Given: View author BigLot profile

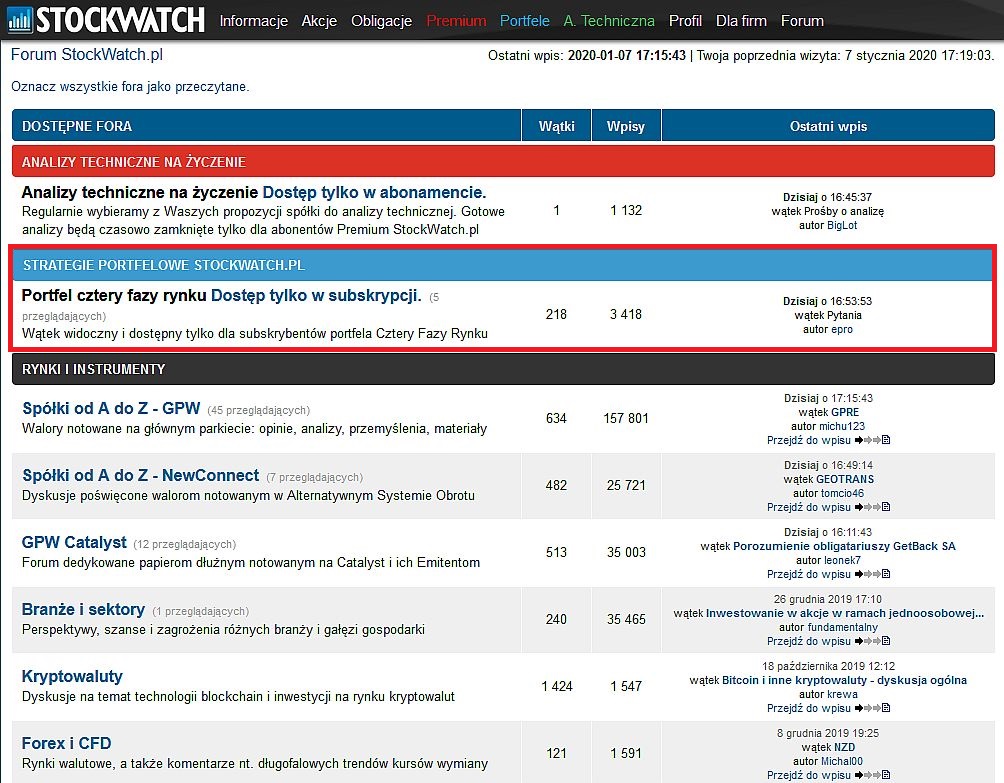Looking at the screenshot, I should pos(842,225).
